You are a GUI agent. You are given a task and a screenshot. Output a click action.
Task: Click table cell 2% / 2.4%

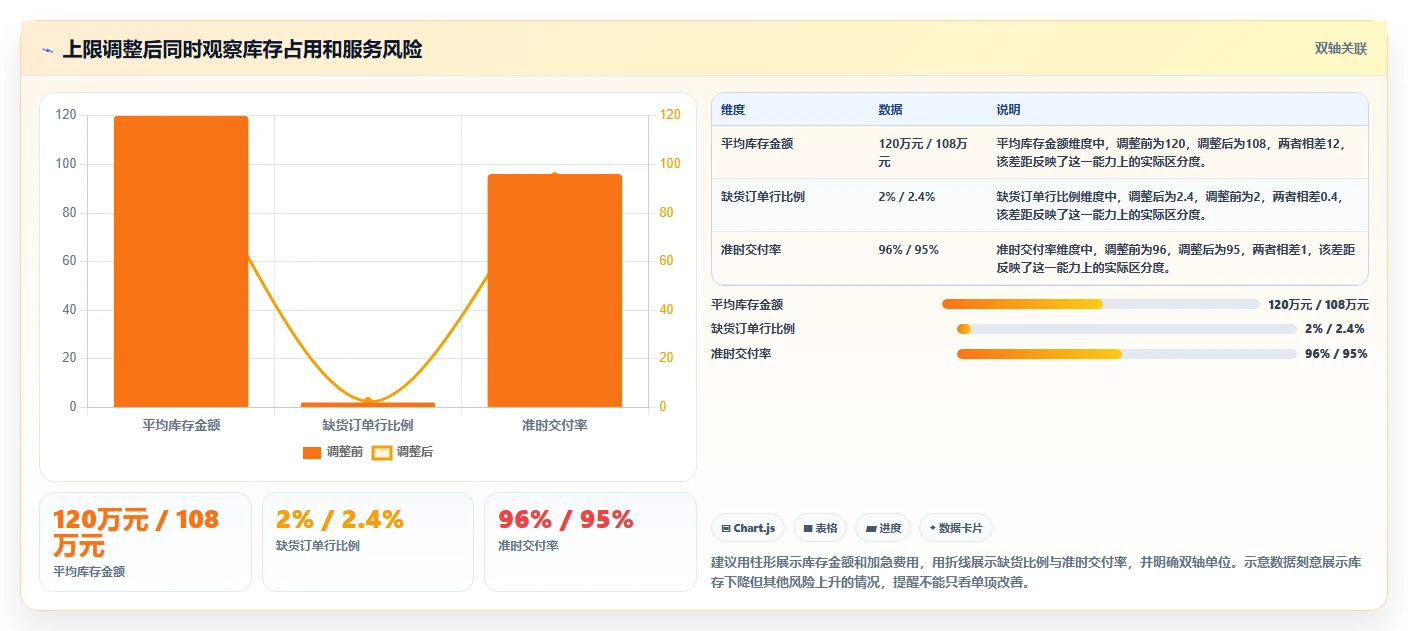tap(906, 197)
